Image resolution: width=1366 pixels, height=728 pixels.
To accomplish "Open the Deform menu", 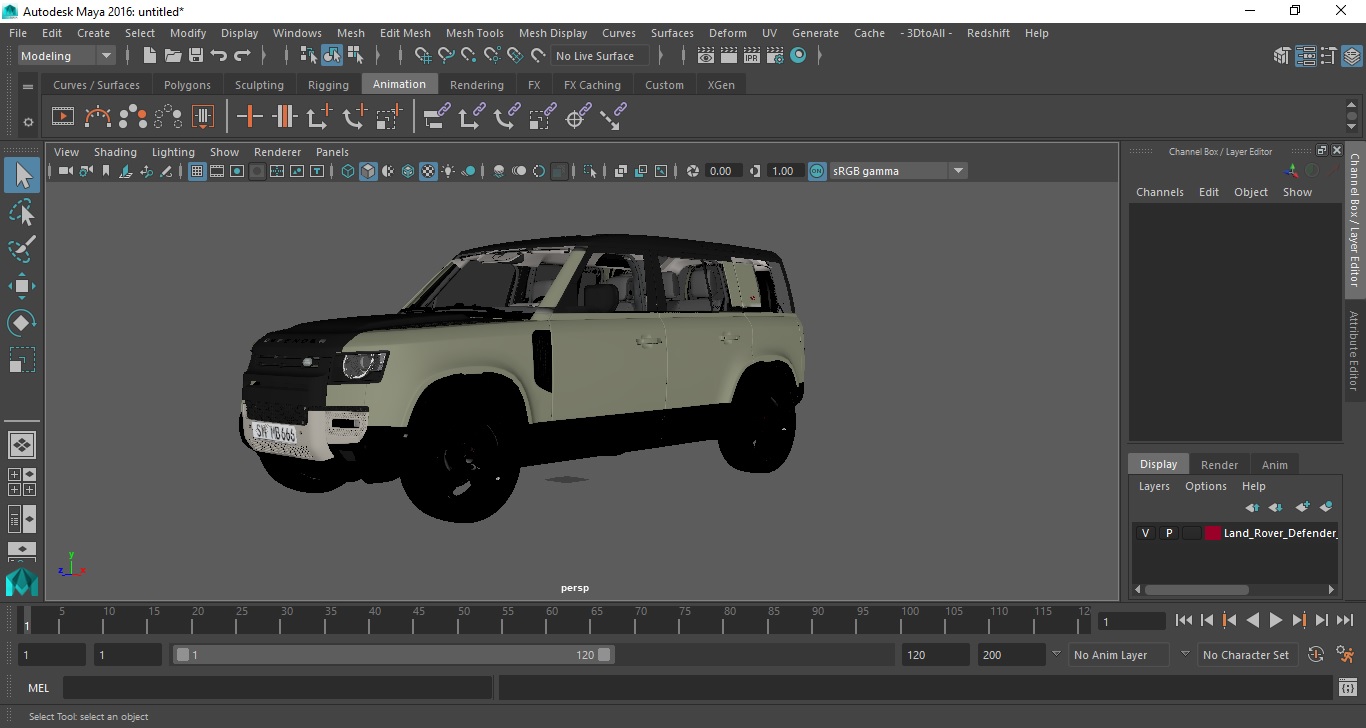I will click(x=727, y=33).
